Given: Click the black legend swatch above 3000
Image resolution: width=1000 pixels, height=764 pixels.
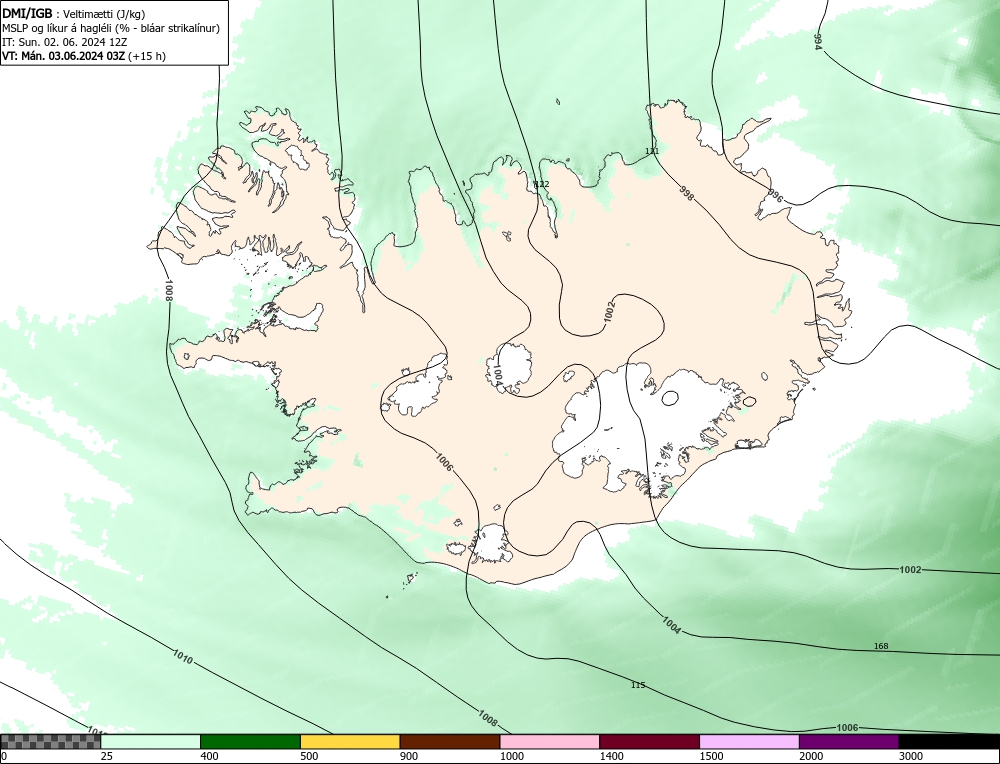Looking at the screenshot, I should 950,741.
